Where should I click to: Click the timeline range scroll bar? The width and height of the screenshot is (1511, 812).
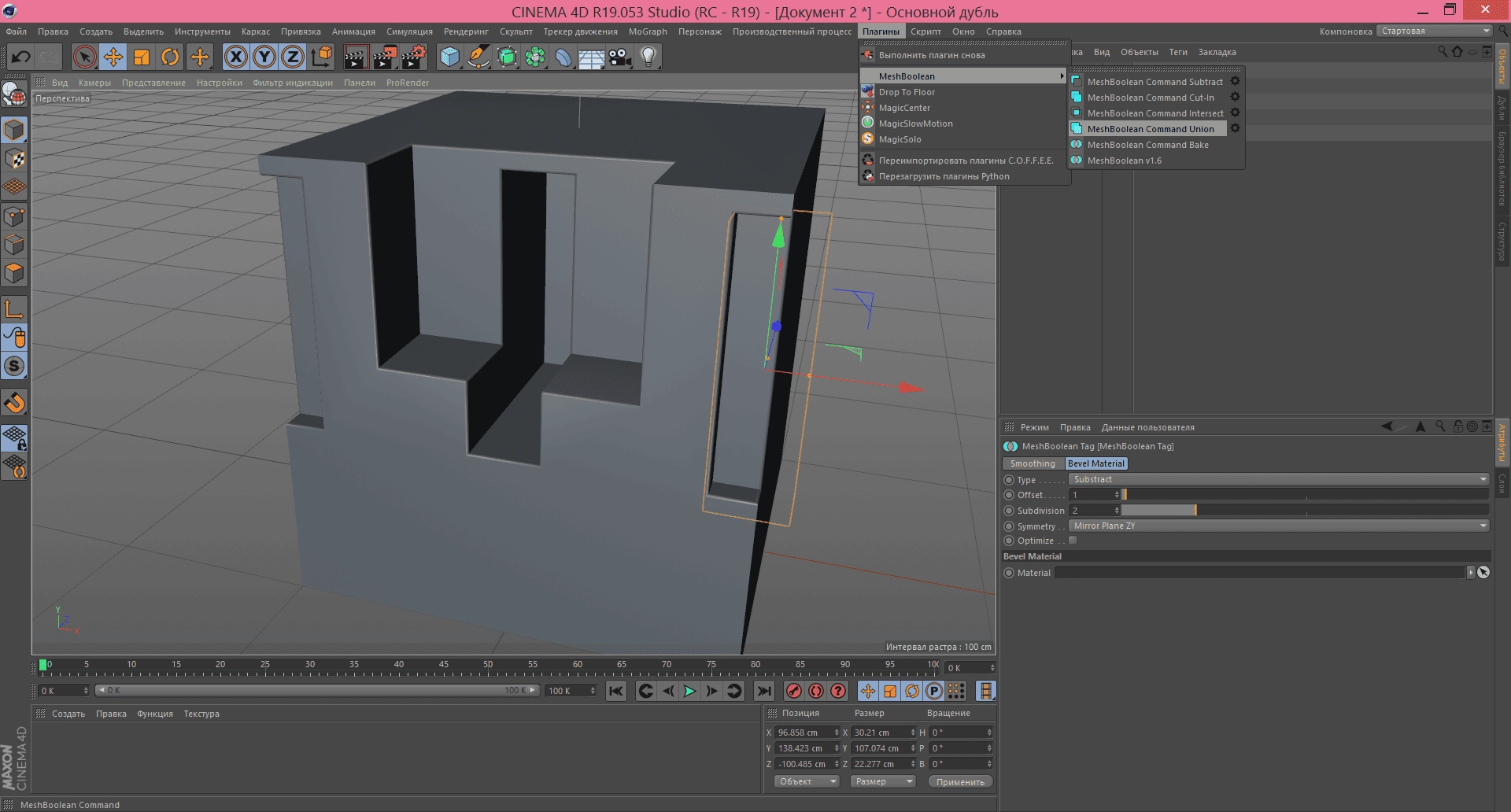pos(316,690)
